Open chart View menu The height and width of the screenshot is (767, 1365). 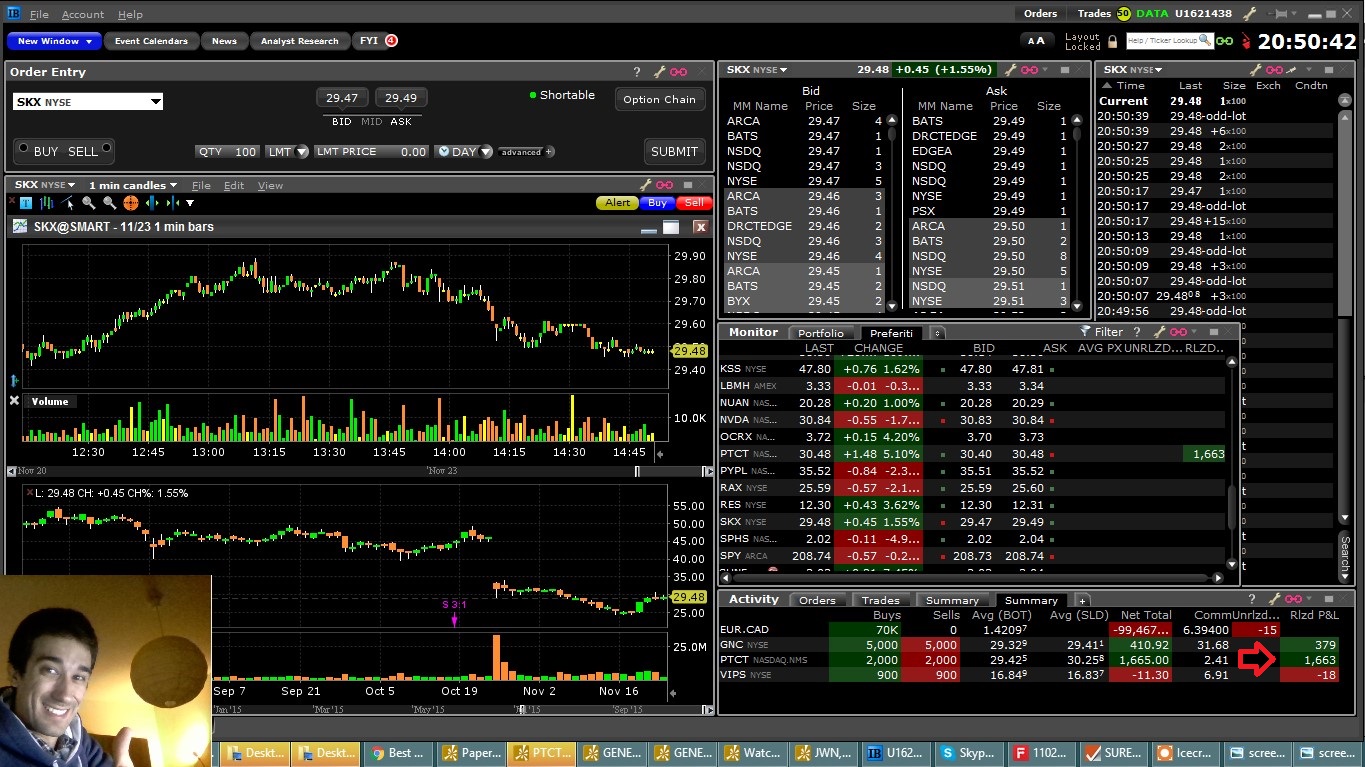coord(270,185)
